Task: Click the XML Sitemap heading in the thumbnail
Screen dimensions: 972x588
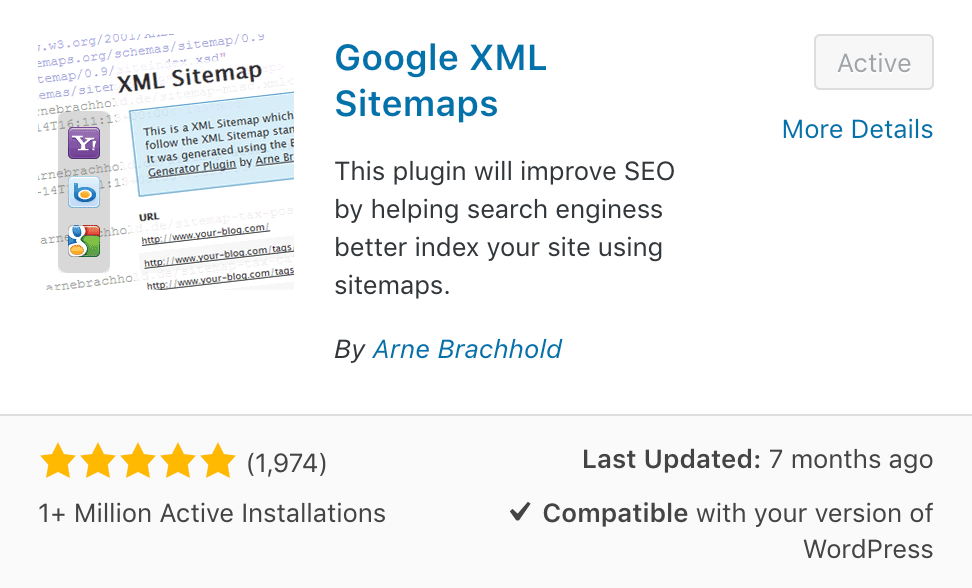Action: pos(190,77)
